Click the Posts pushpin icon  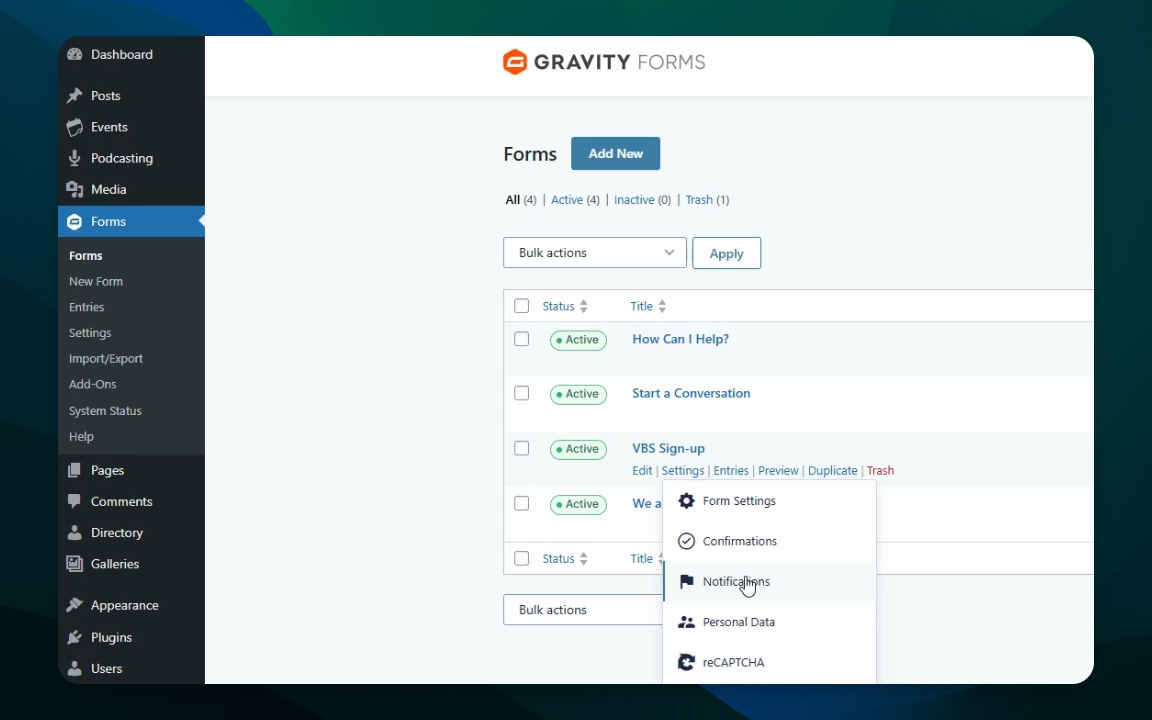74,96
